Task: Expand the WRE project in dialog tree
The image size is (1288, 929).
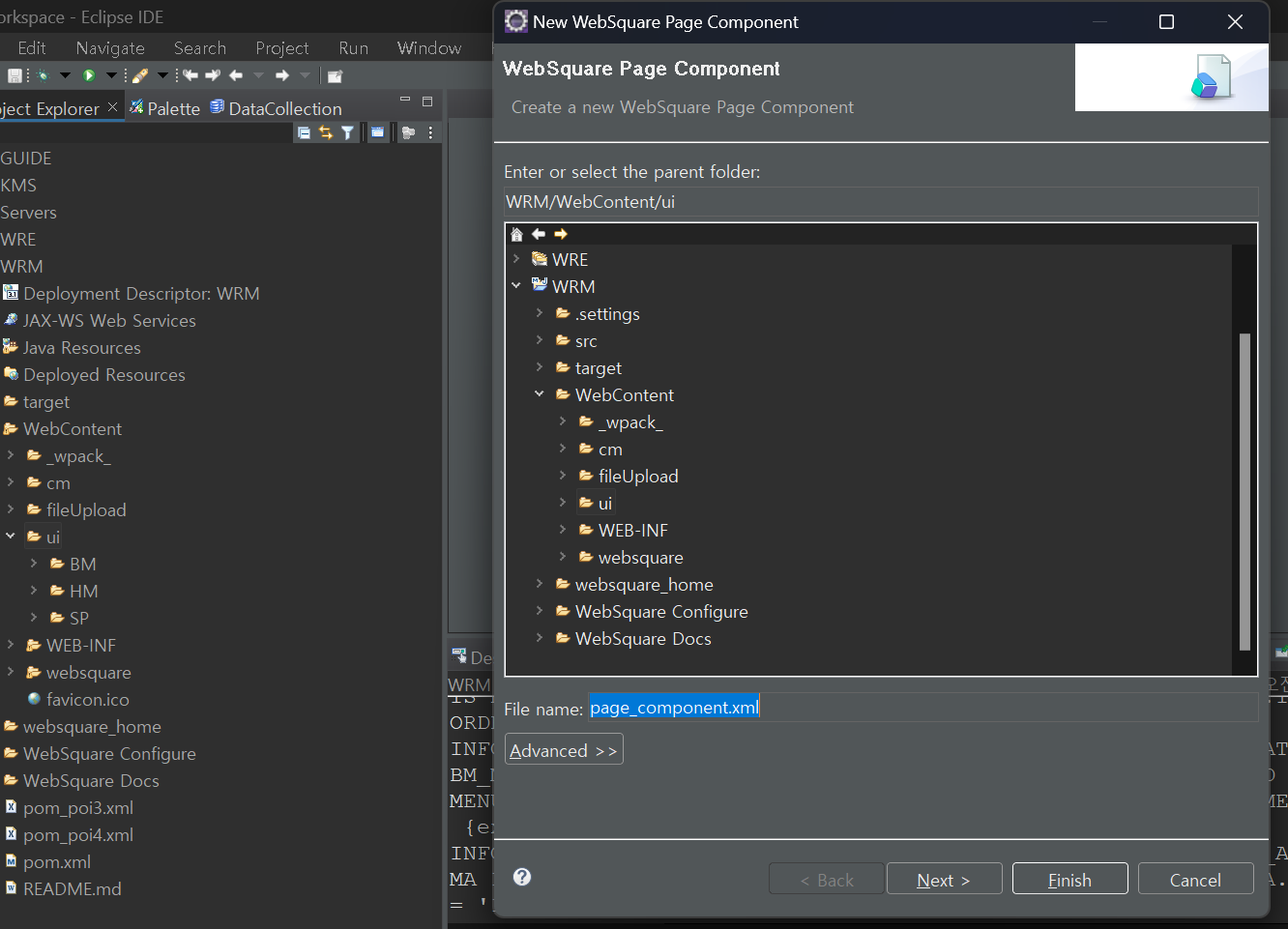Action: (516, 259)
